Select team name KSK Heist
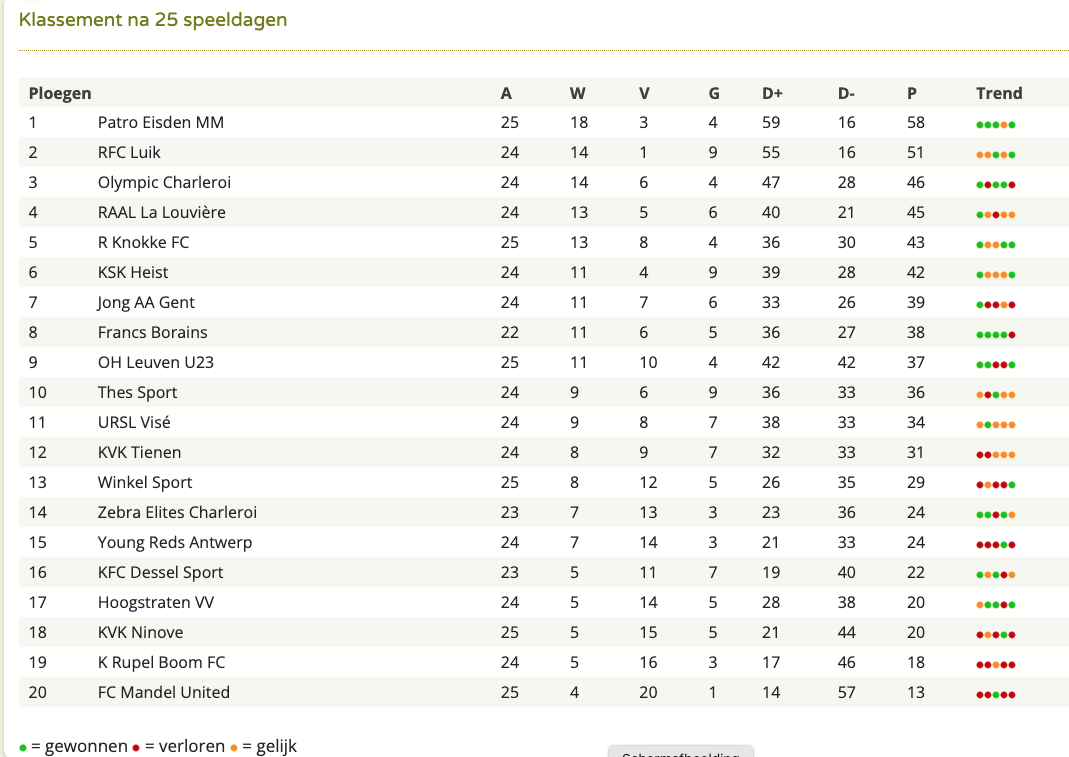Image resolution: width=1069 pixels, height=757 pixels. [133, 272]
